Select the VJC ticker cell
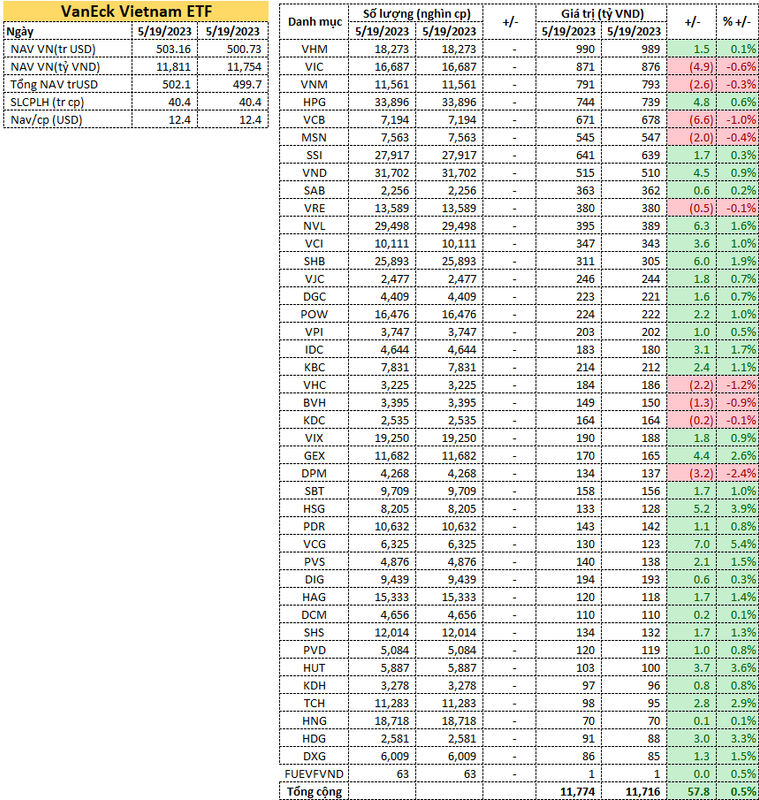759x800 pixels. (x=314, y=279)
